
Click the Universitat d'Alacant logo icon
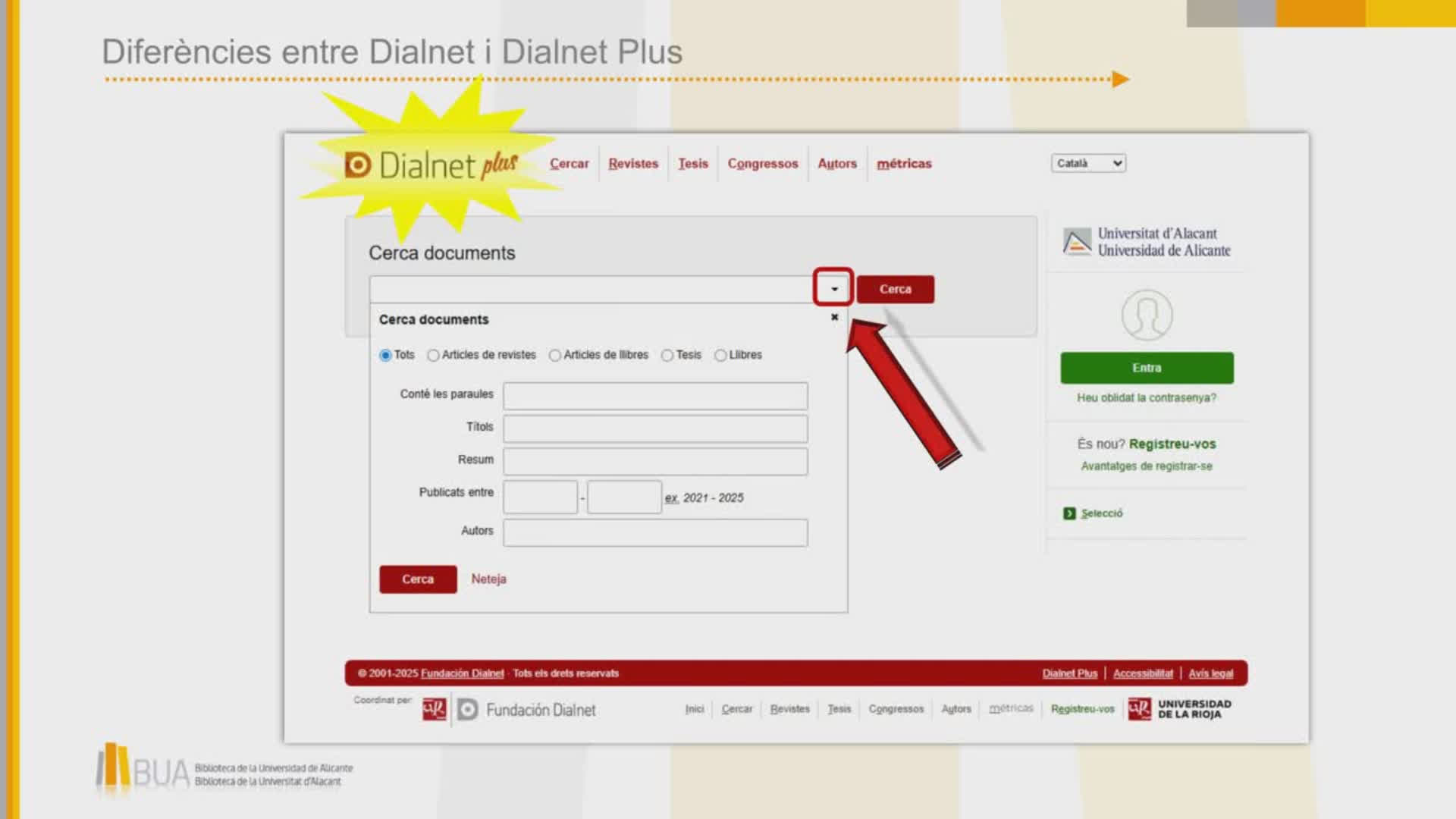[1077, 242]
